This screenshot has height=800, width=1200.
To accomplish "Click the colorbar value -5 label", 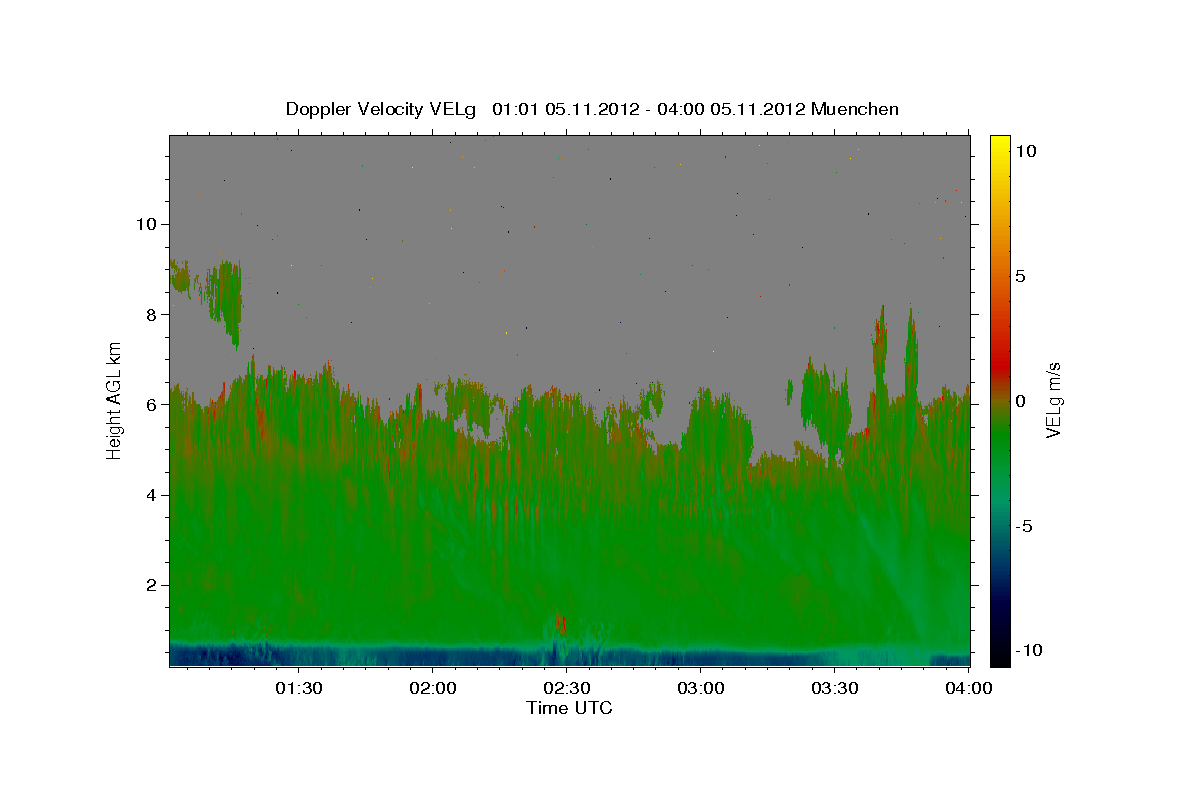I will pyautogui.click(x=1022, y=526).
